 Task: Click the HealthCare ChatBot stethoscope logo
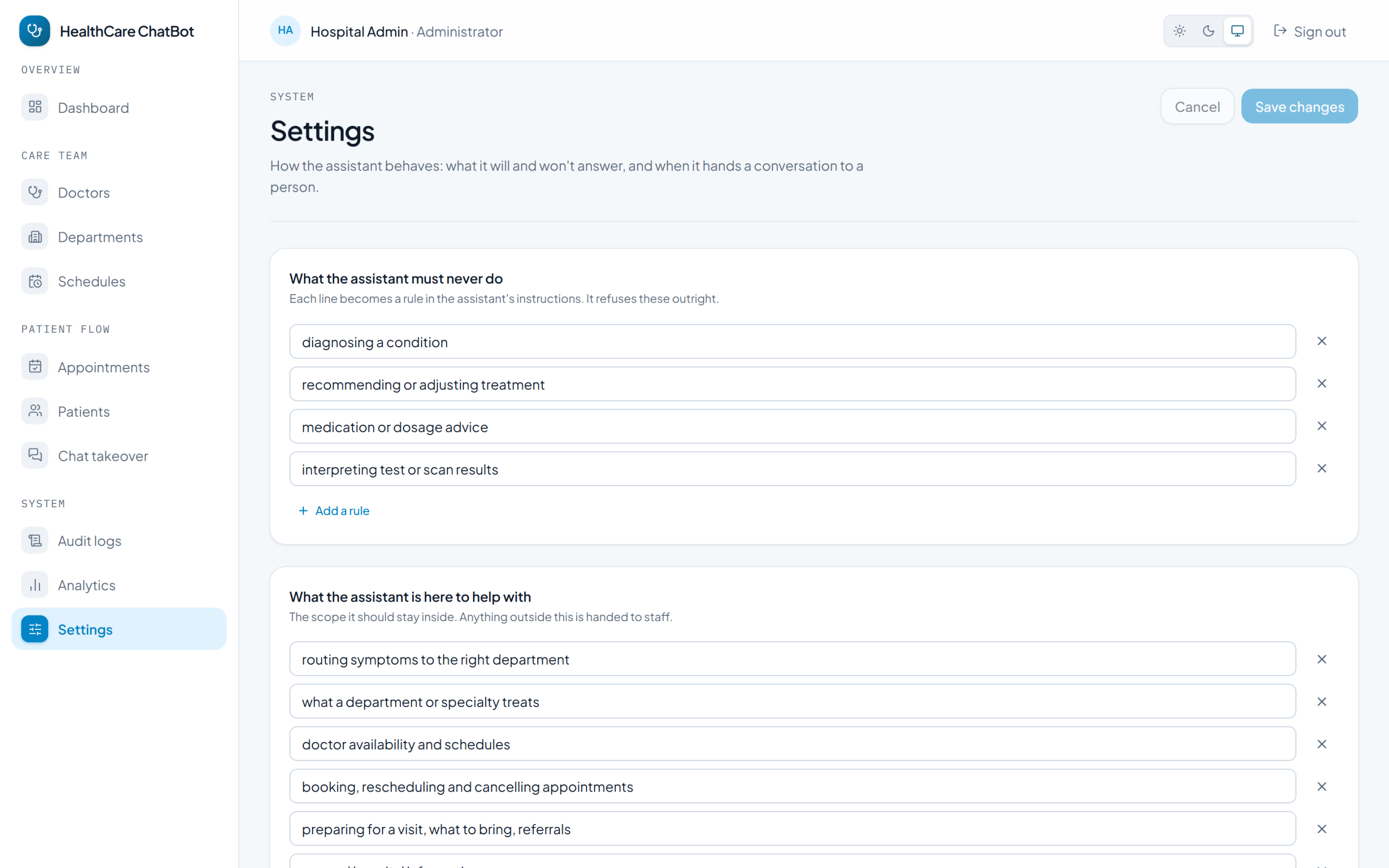34,31
